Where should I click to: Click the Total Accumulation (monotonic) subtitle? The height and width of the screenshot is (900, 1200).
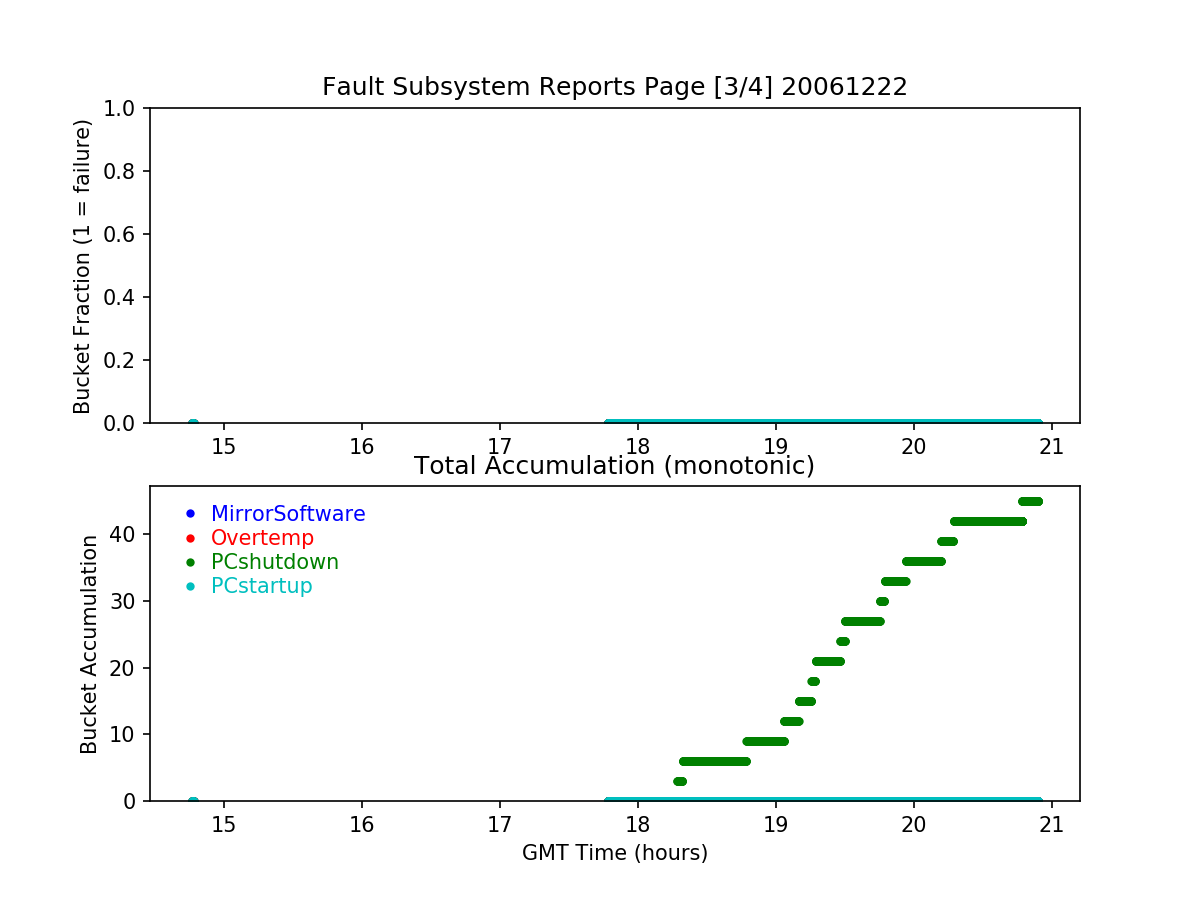click(x=614, y=466)
